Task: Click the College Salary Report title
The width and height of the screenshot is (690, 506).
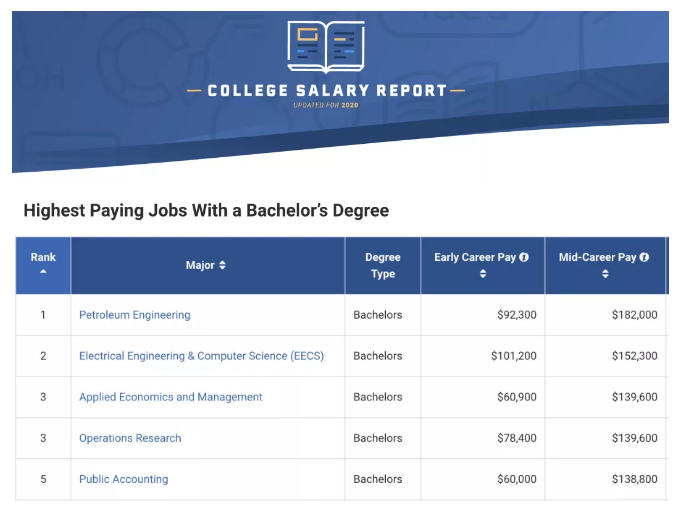Action: pyautogui.click(x=327, y=91)
